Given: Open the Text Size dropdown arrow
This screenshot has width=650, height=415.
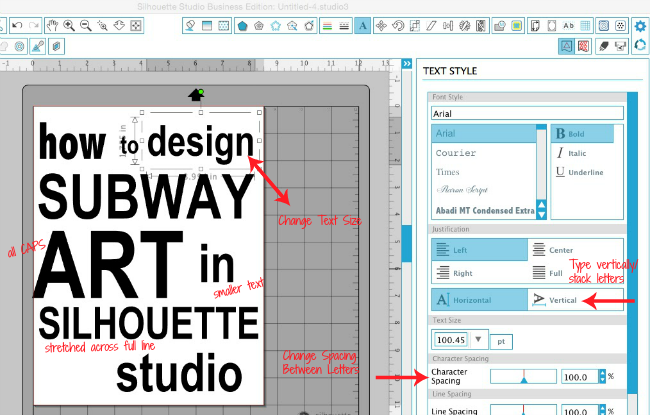Looking at the screenshot, I should pos(478,339).
